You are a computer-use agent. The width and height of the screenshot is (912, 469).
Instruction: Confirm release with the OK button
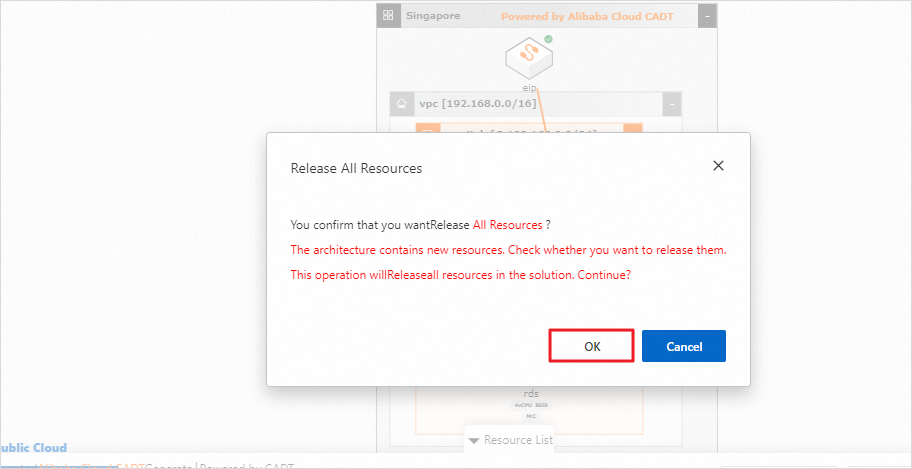click(x=592, y=346)
